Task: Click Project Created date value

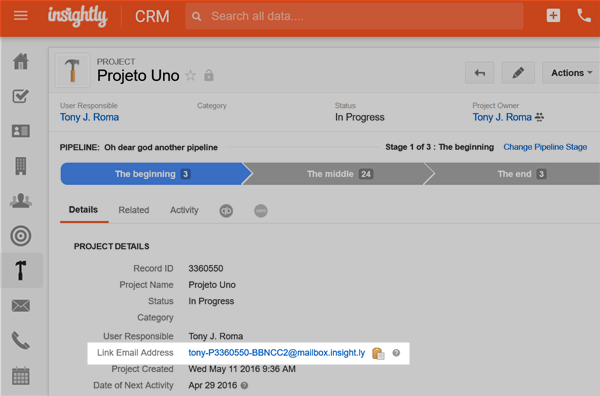Action: point(242,369)
